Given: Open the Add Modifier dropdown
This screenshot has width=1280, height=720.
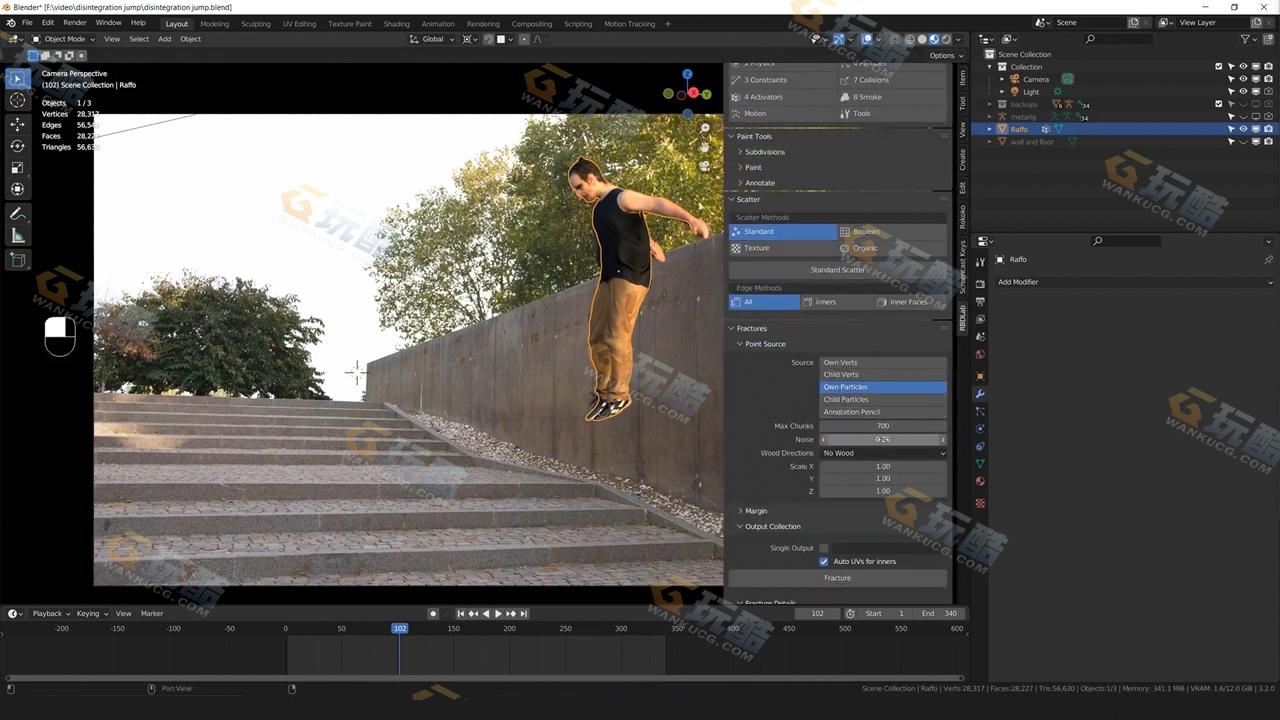Looking at the screenshot, I should (x=1134, y=282).
